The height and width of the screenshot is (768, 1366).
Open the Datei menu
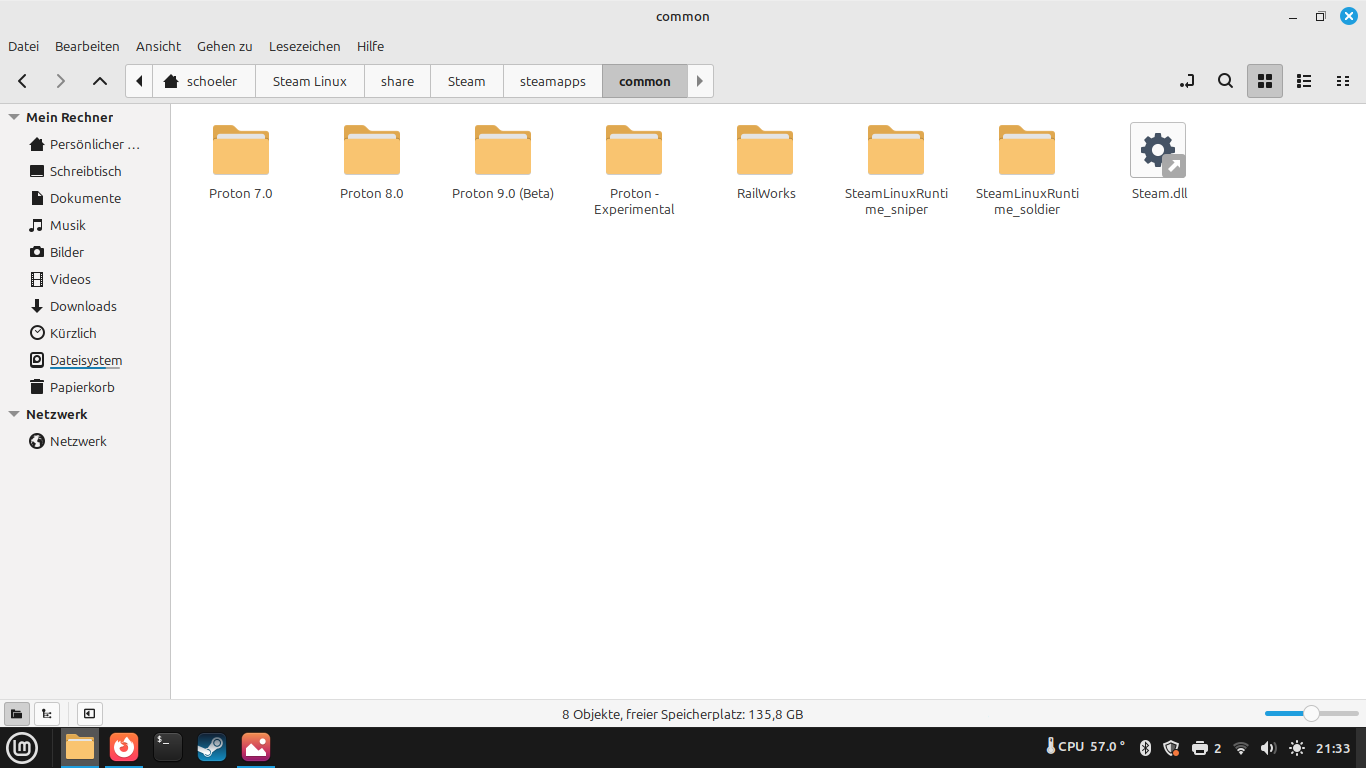point(23,46)
